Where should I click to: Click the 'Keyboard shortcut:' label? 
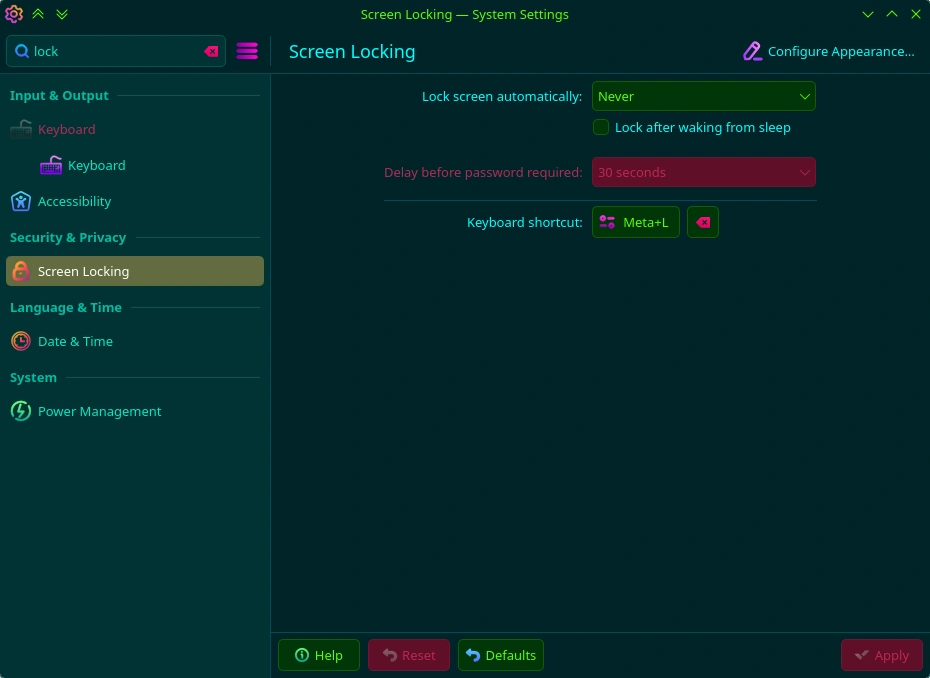(524, 222)
